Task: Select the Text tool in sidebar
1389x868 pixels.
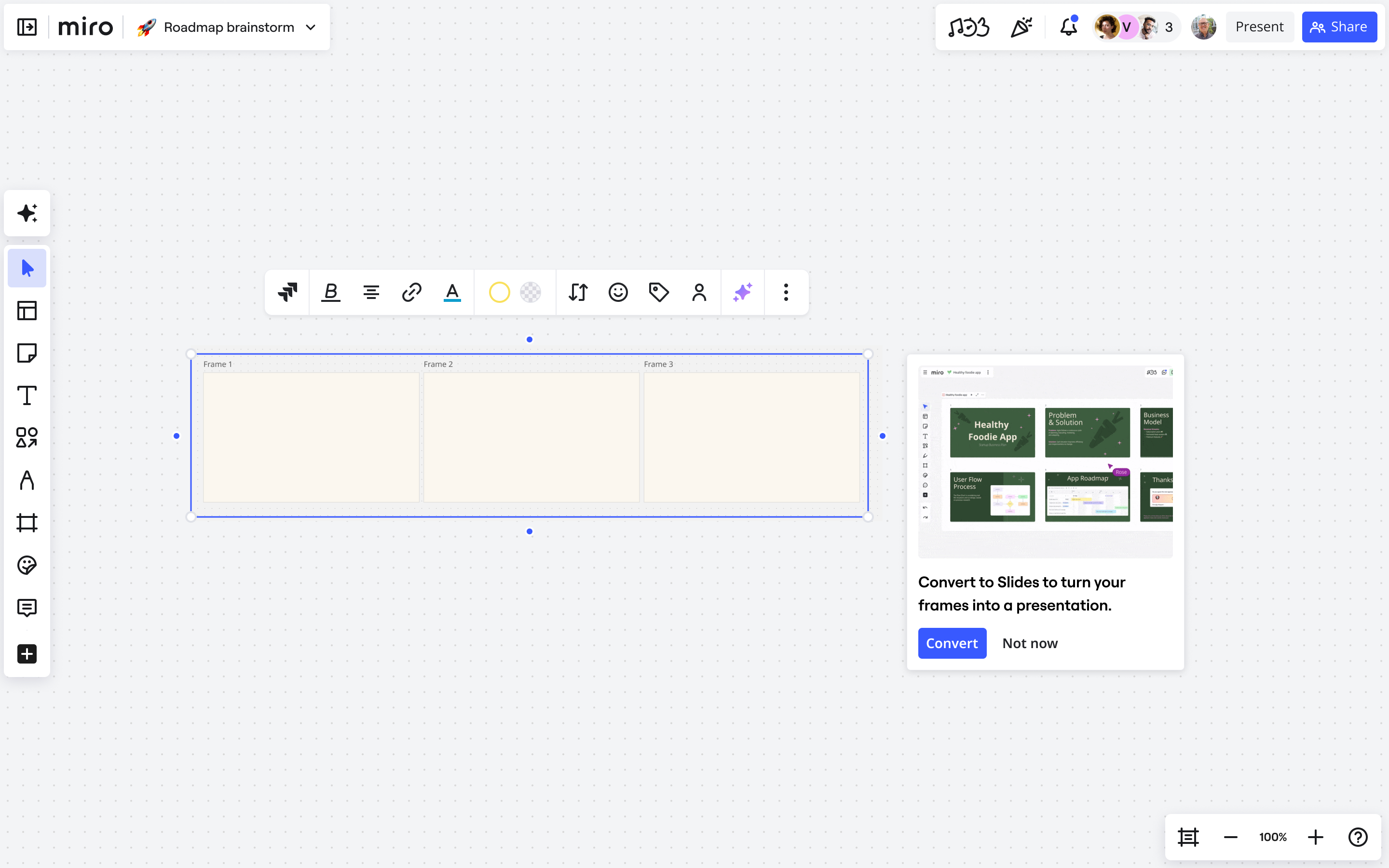Action: (27, 395)
